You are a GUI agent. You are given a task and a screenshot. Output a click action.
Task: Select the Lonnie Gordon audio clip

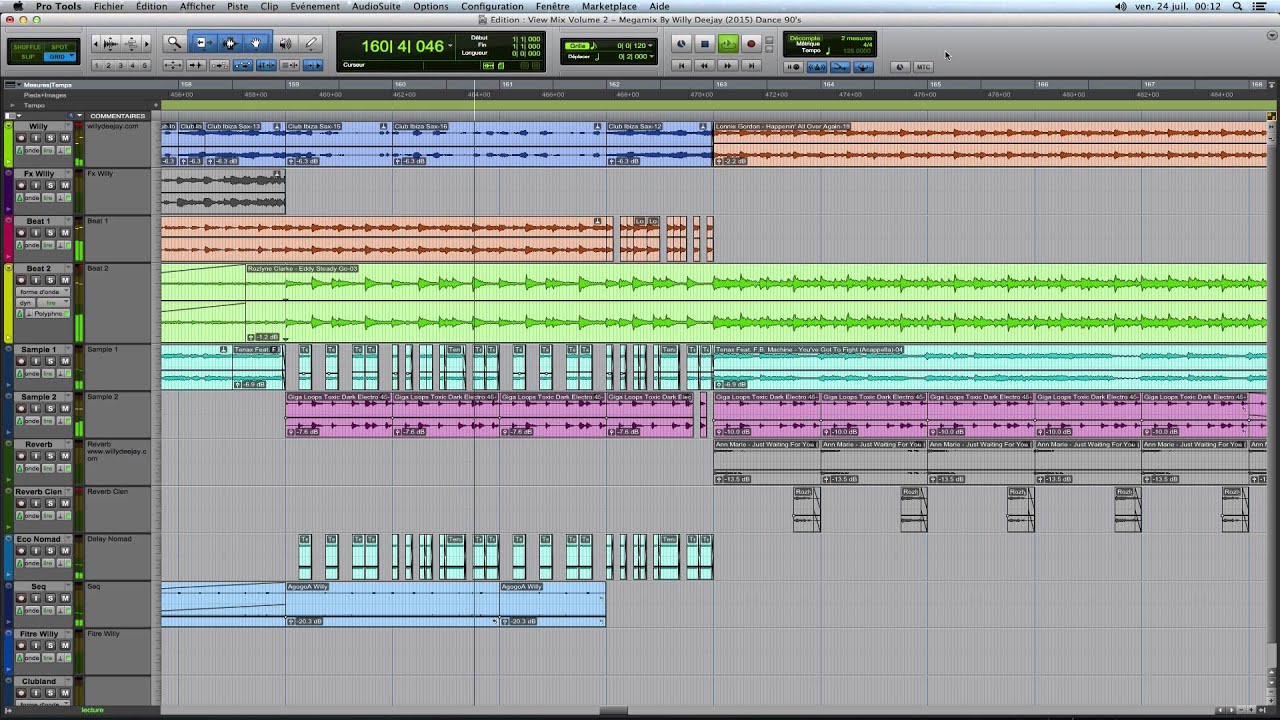tap(989, 145)
